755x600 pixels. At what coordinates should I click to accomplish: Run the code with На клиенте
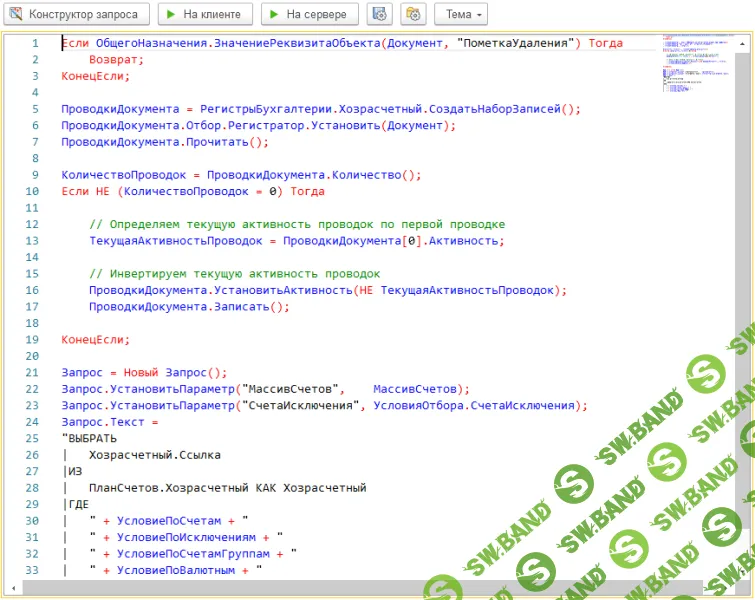tap(204, 14)
